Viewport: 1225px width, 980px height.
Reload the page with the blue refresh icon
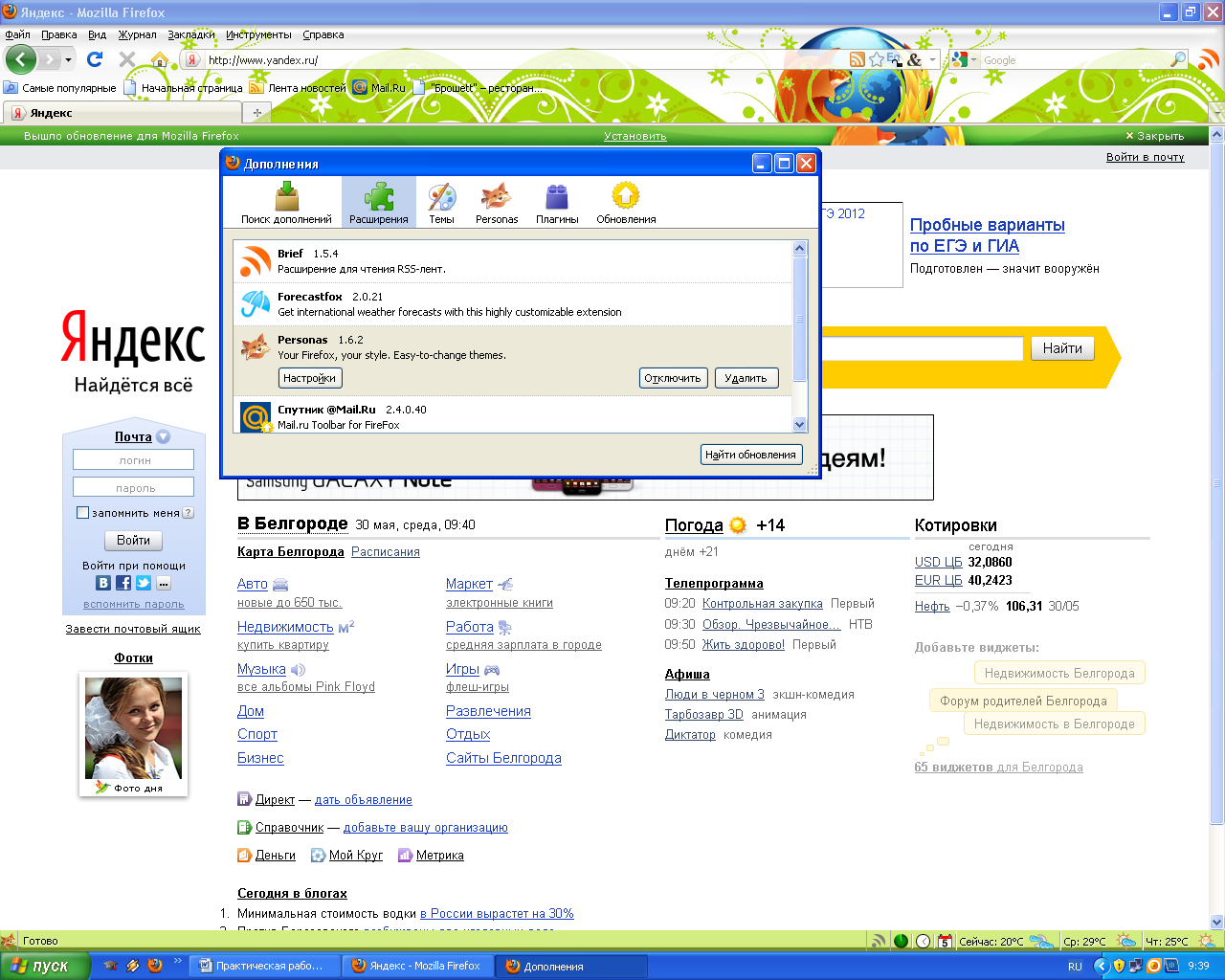[95, 59]
